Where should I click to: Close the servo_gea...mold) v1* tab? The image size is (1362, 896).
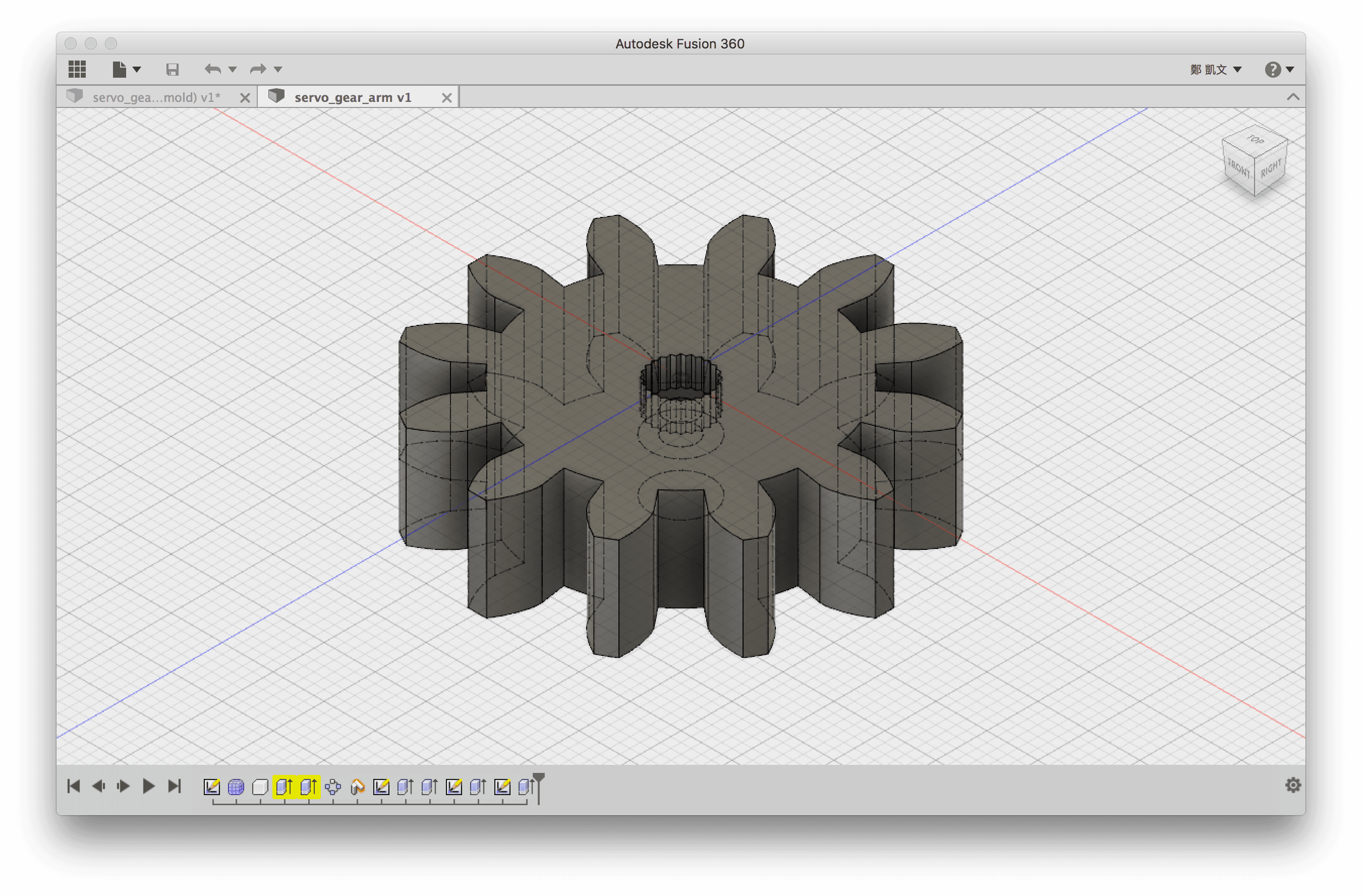point(245,98)
